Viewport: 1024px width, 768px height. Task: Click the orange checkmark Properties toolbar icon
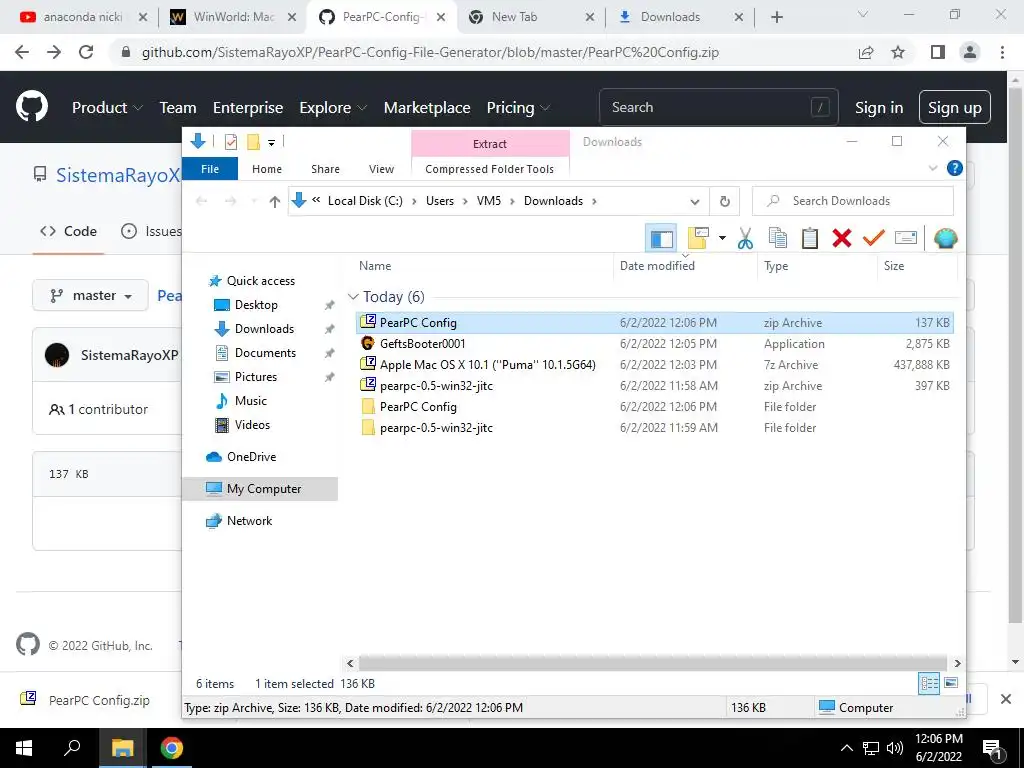click(873, 238)
